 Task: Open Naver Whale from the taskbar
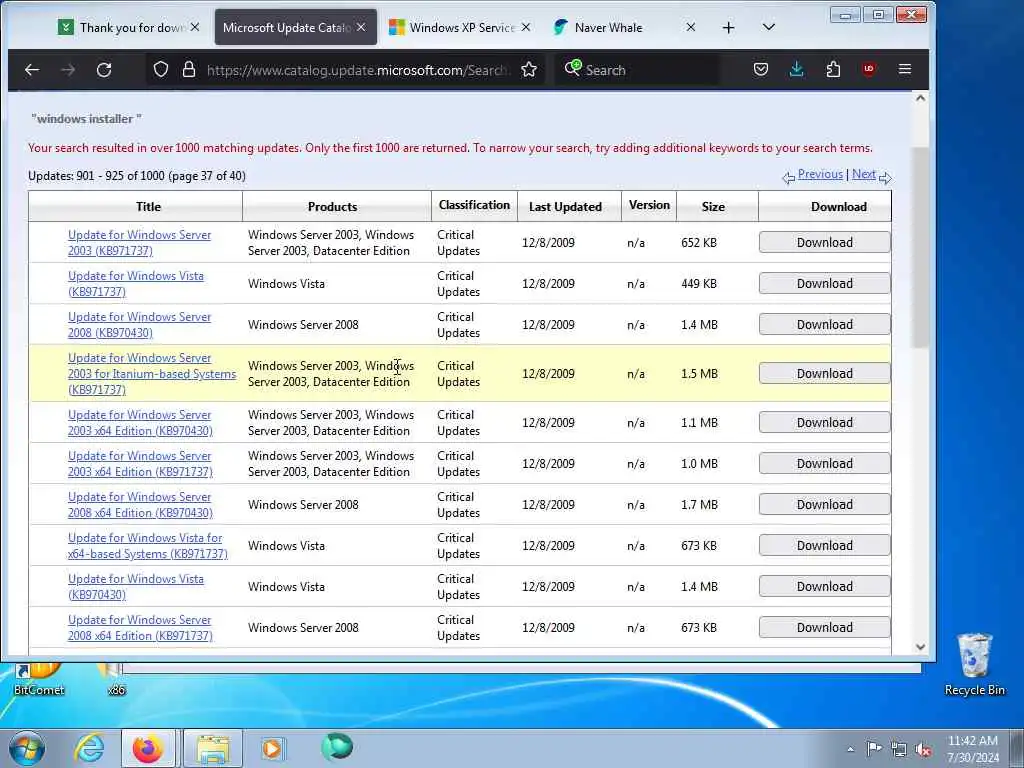point(337,747)
